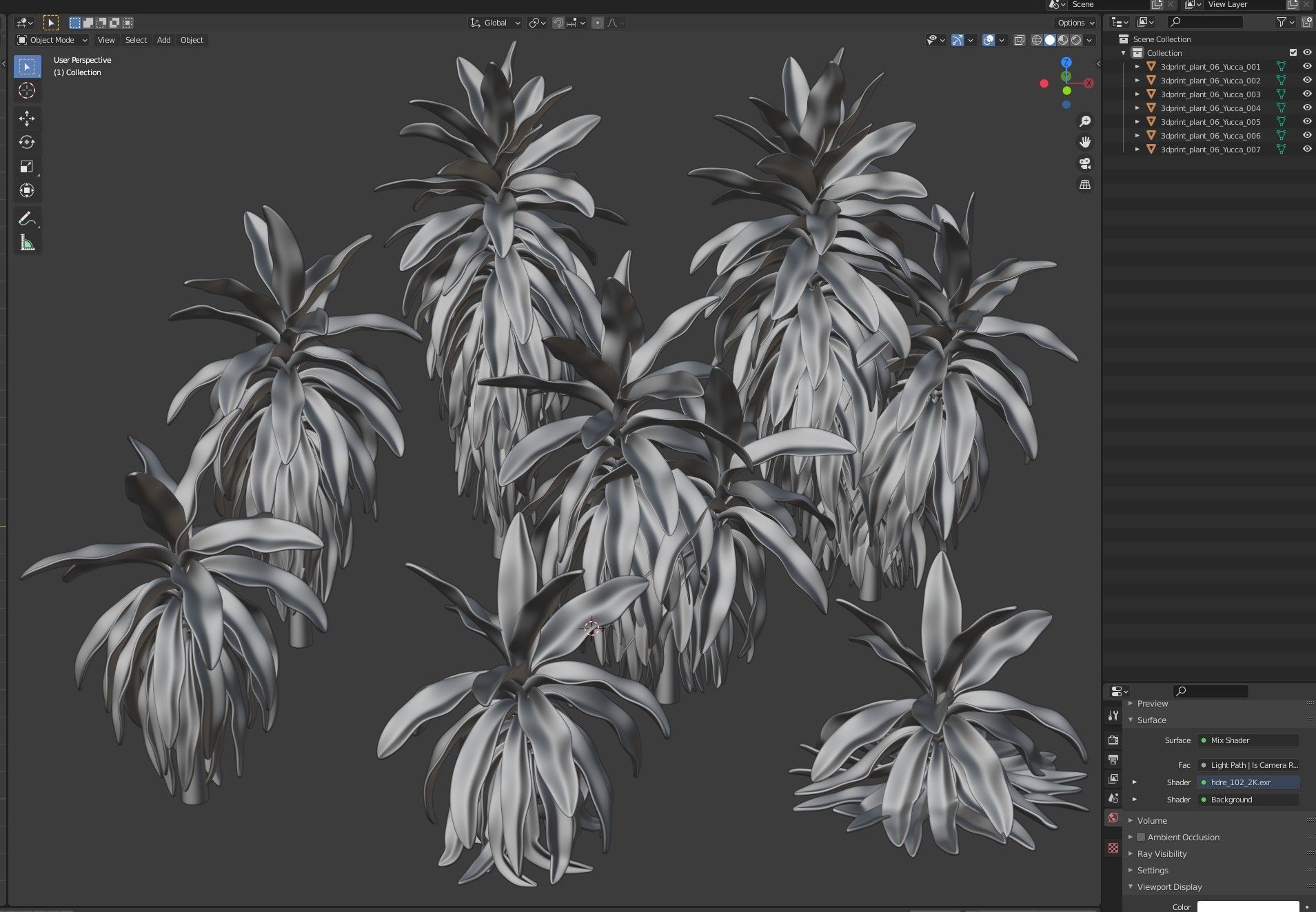Open the Select menu in the viewport

136,40
